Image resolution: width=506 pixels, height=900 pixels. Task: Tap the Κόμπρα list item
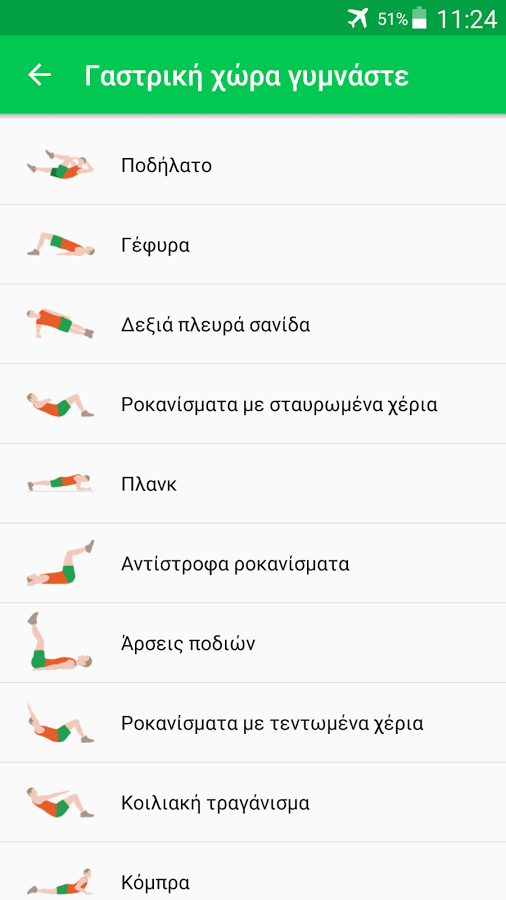pyautogui.click(x=253, y=872)
